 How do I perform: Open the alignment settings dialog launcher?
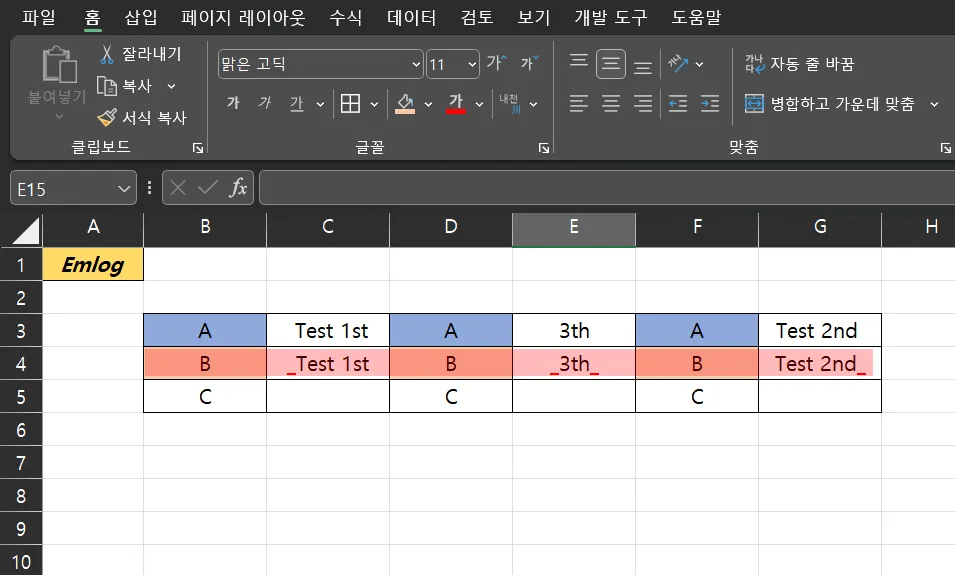tap(945, 147)
